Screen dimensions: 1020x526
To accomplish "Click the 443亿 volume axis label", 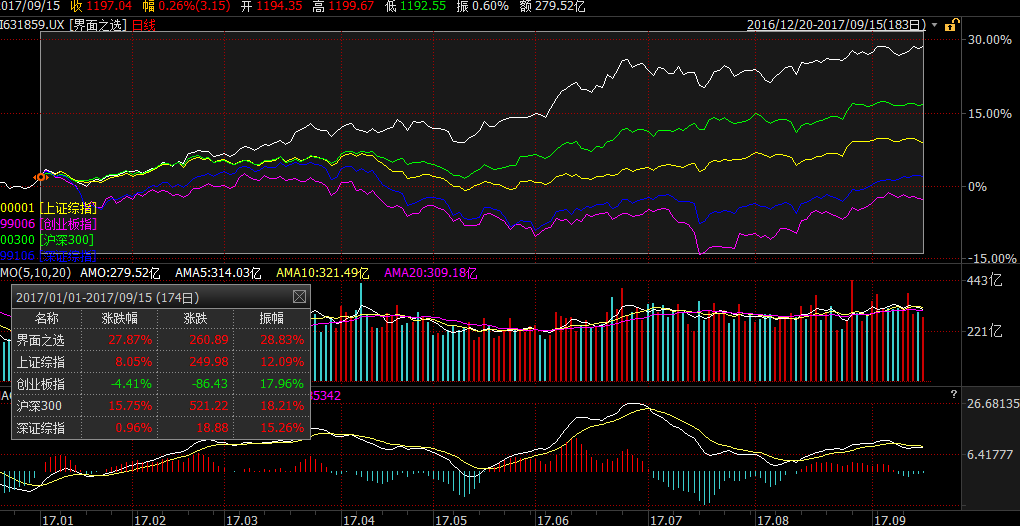I will click(986, 282).
